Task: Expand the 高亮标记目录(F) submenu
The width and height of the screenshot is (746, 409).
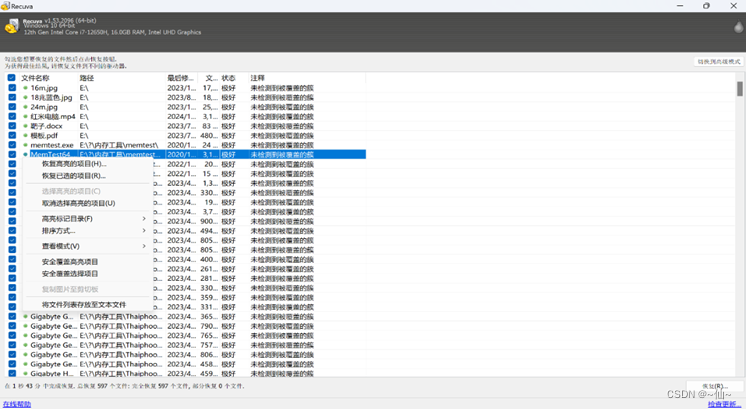Action: [88, 219]
